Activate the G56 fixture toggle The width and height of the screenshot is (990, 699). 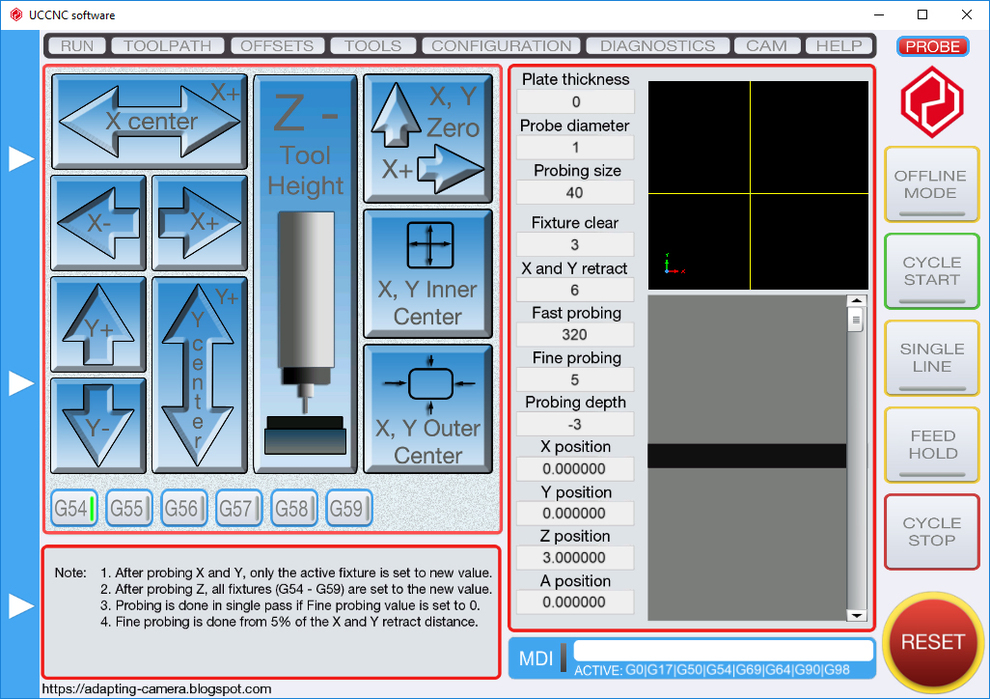click(184, 508)
